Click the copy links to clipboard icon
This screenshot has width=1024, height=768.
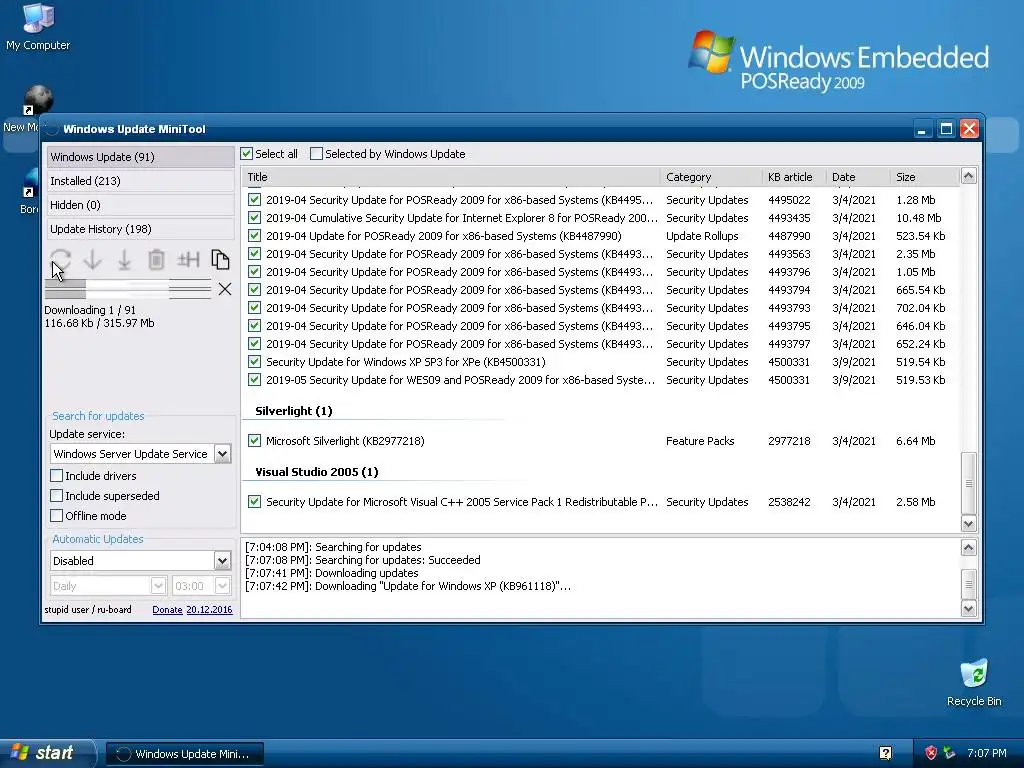220,259
